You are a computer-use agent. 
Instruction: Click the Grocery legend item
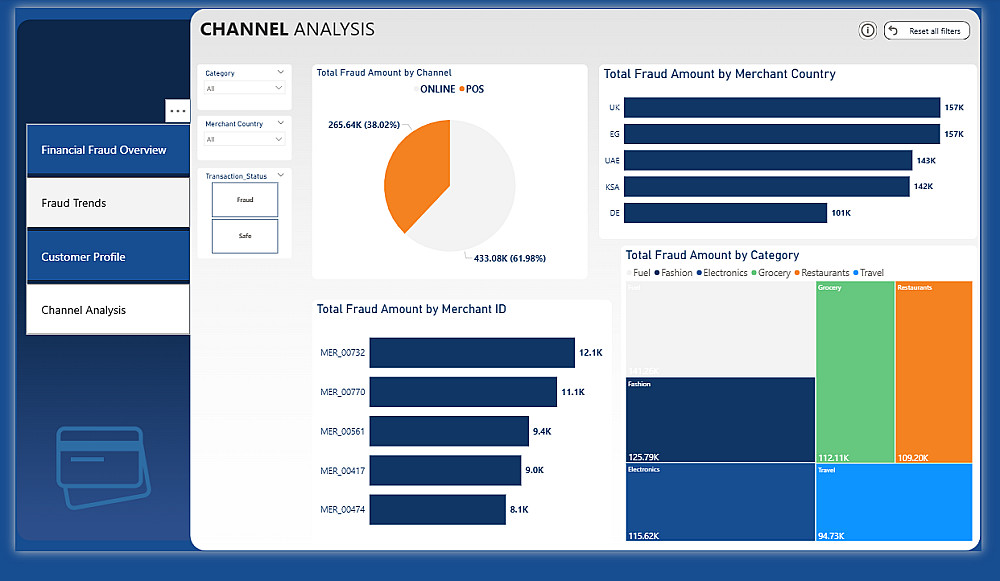click(771, 273)
